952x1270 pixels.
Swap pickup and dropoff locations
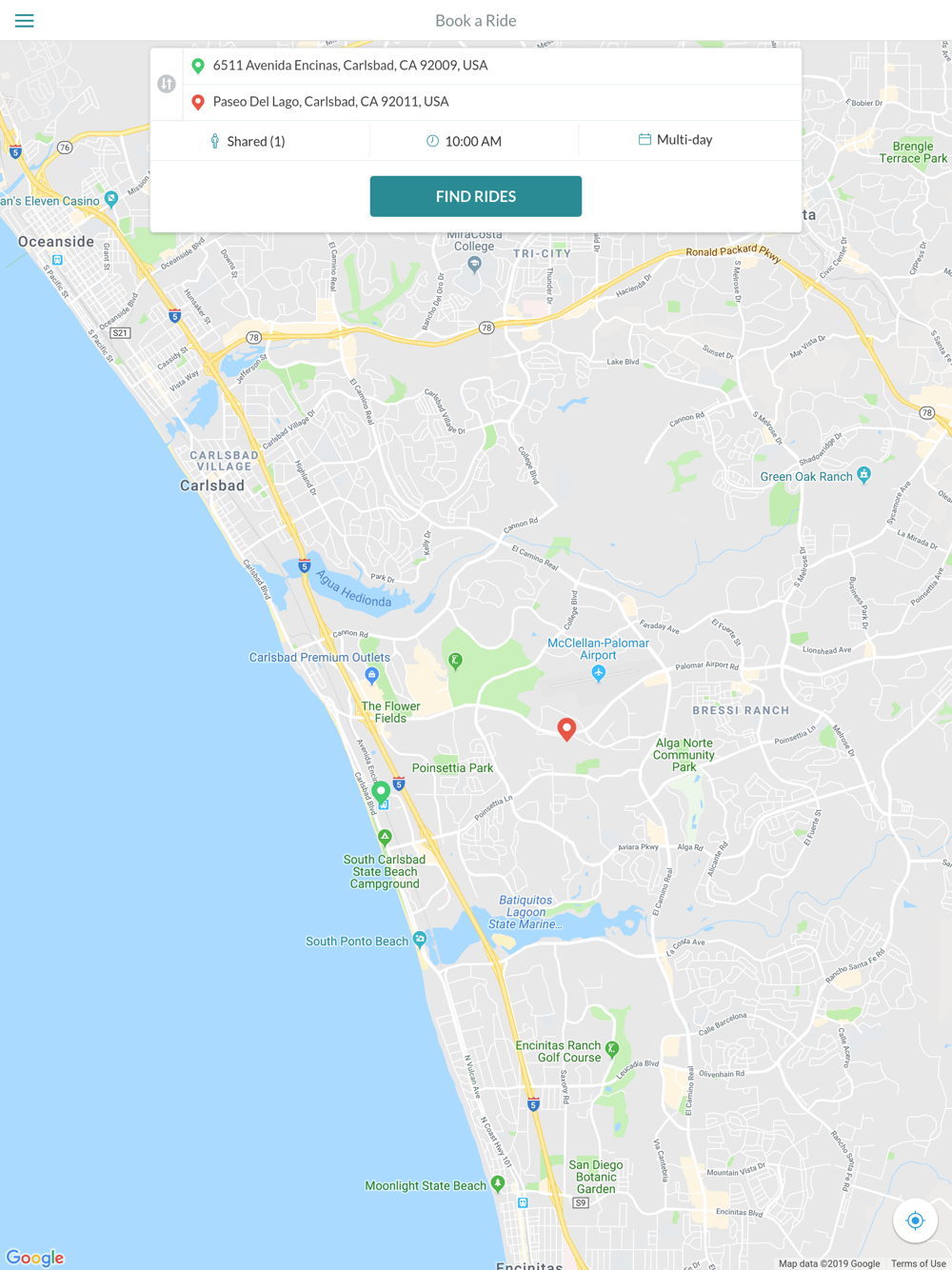point(167,84)
